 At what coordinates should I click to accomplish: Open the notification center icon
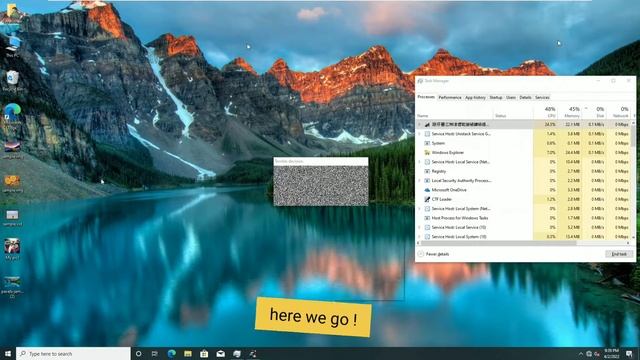[630, 353]
